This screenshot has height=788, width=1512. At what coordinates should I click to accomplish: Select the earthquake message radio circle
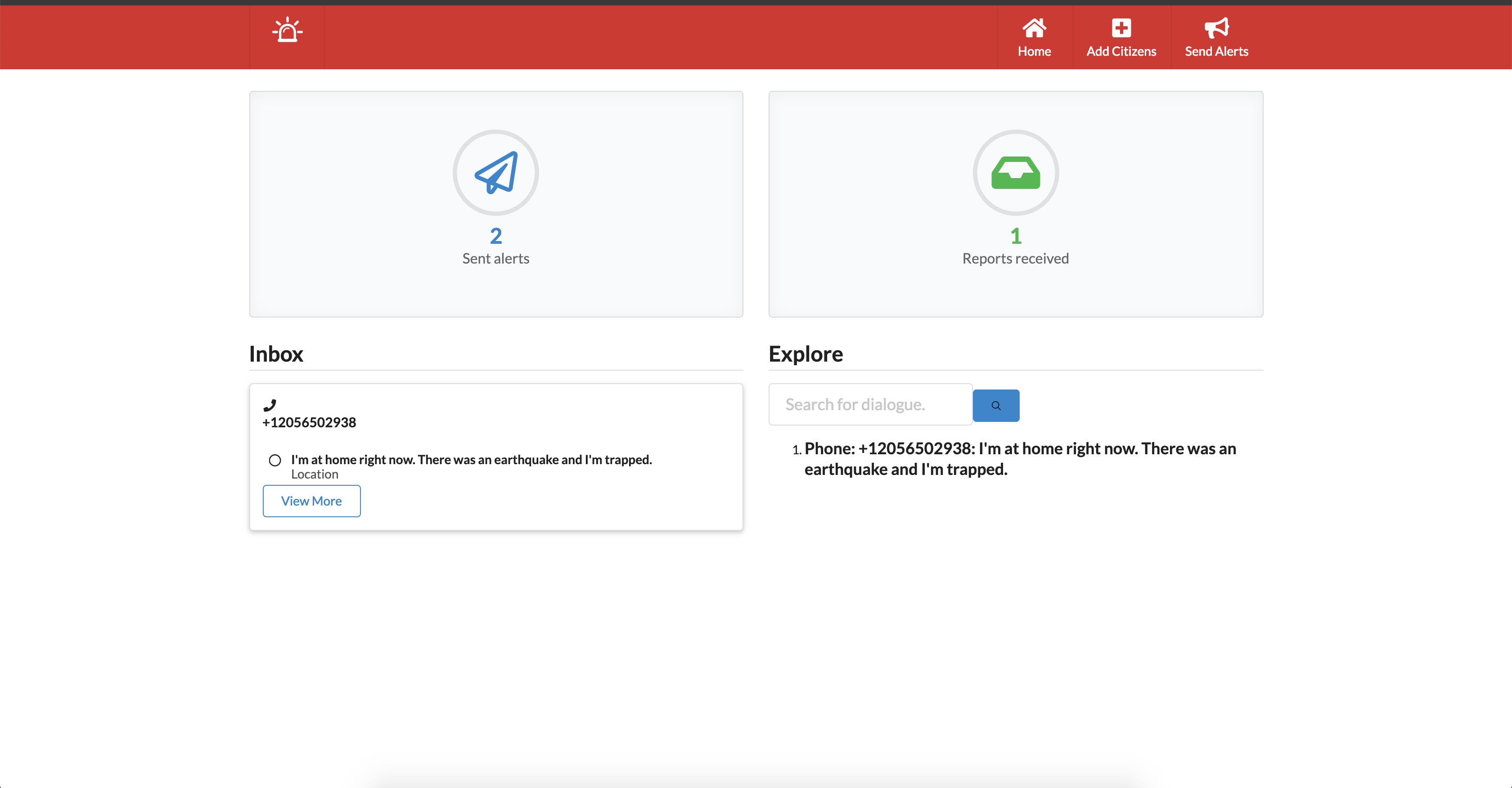[x=274, y=460]
